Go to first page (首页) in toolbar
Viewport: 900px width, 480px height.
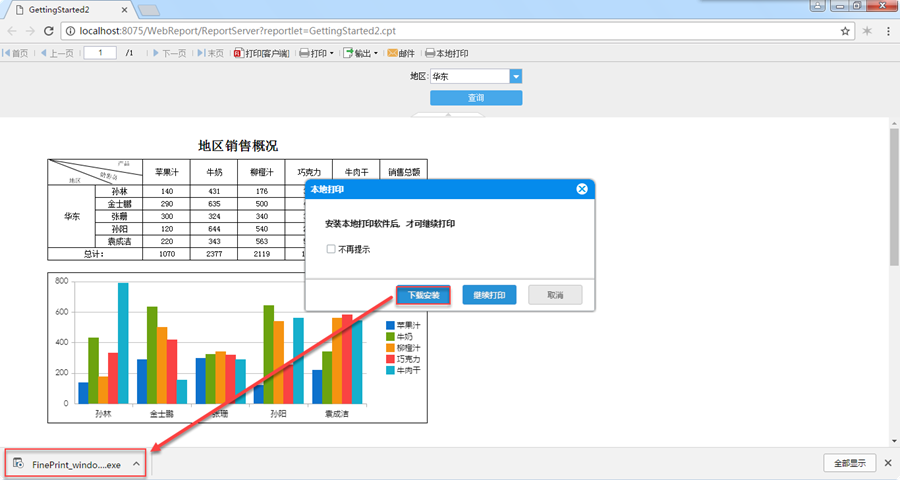15,53
